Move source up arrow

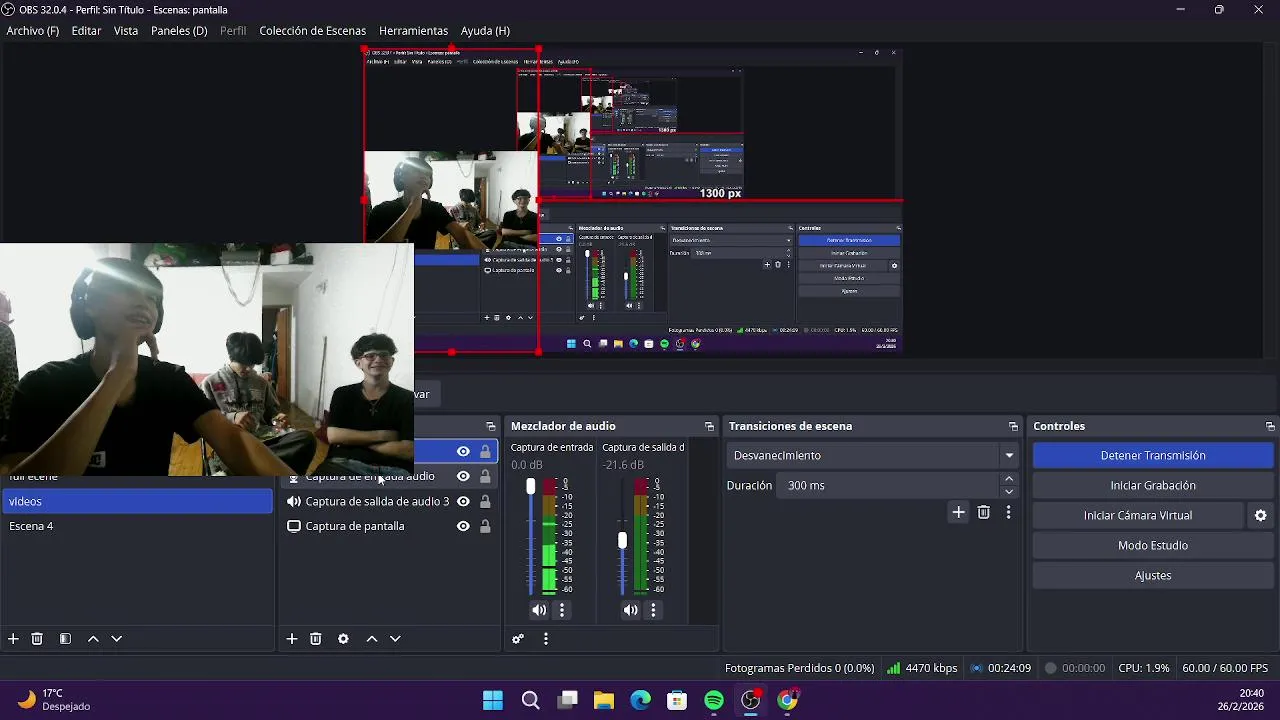tap(372, 639)
